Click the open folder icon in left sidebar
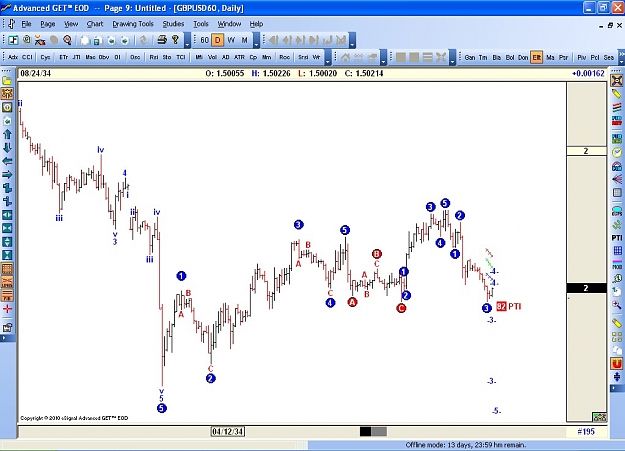Image resolution: width=625 pixels, height=451 pixels. (x=7, y=81)
